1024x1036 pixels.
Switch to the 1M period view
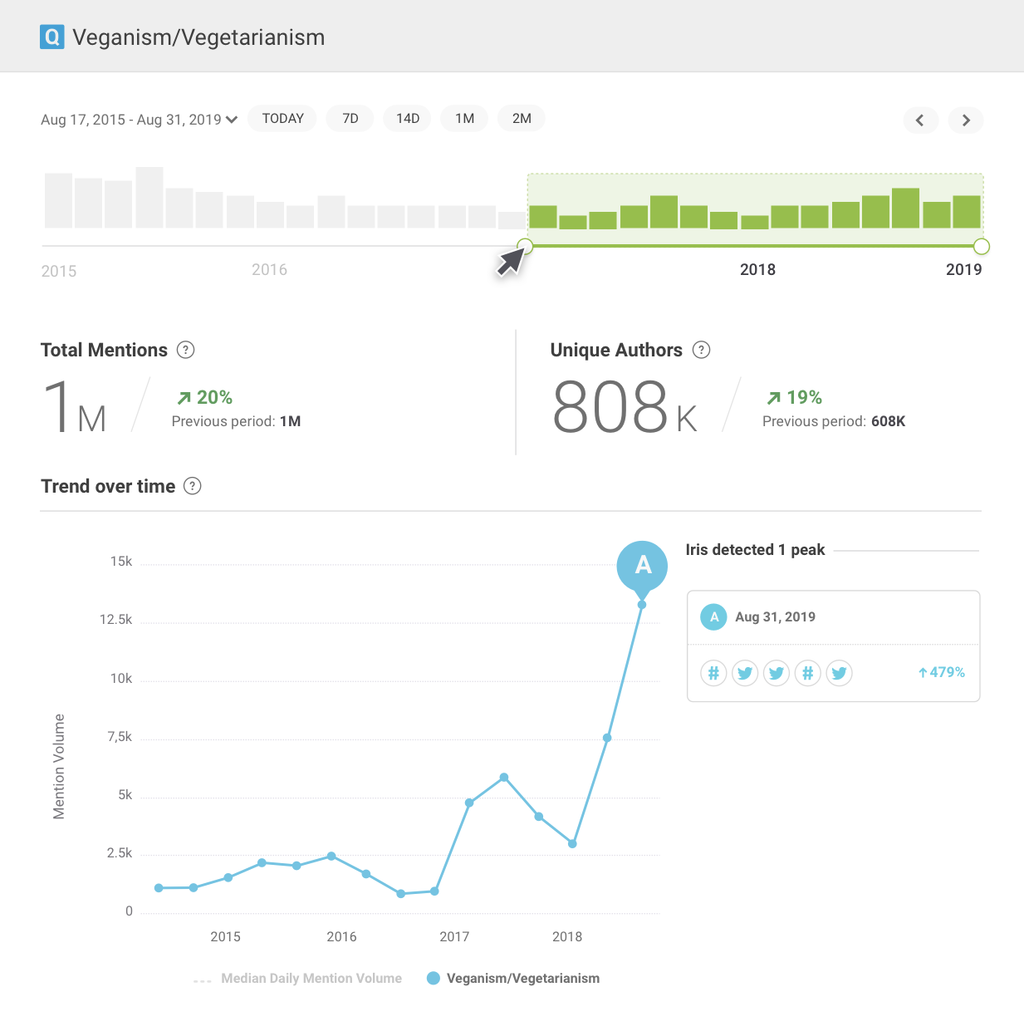tap(464, 118)
